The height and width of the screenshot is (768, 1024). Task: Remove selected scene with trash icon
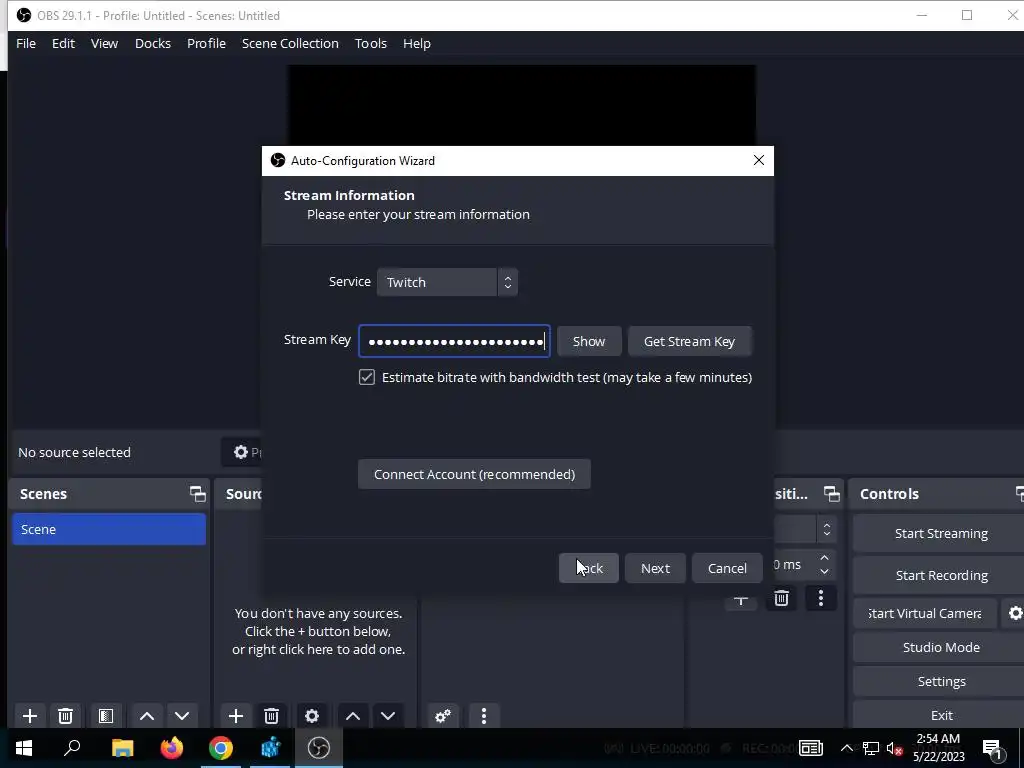pyautogui.click(x=65, y=716)
